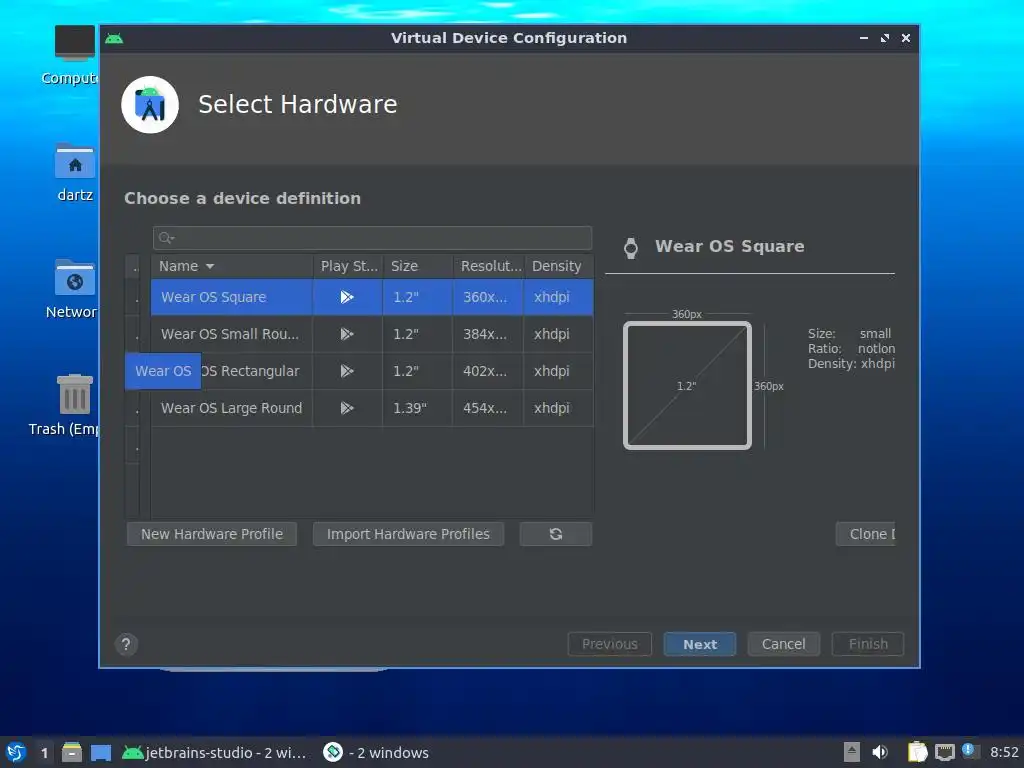
Task: Click the Size column header
Action: [x=418, y=266]
